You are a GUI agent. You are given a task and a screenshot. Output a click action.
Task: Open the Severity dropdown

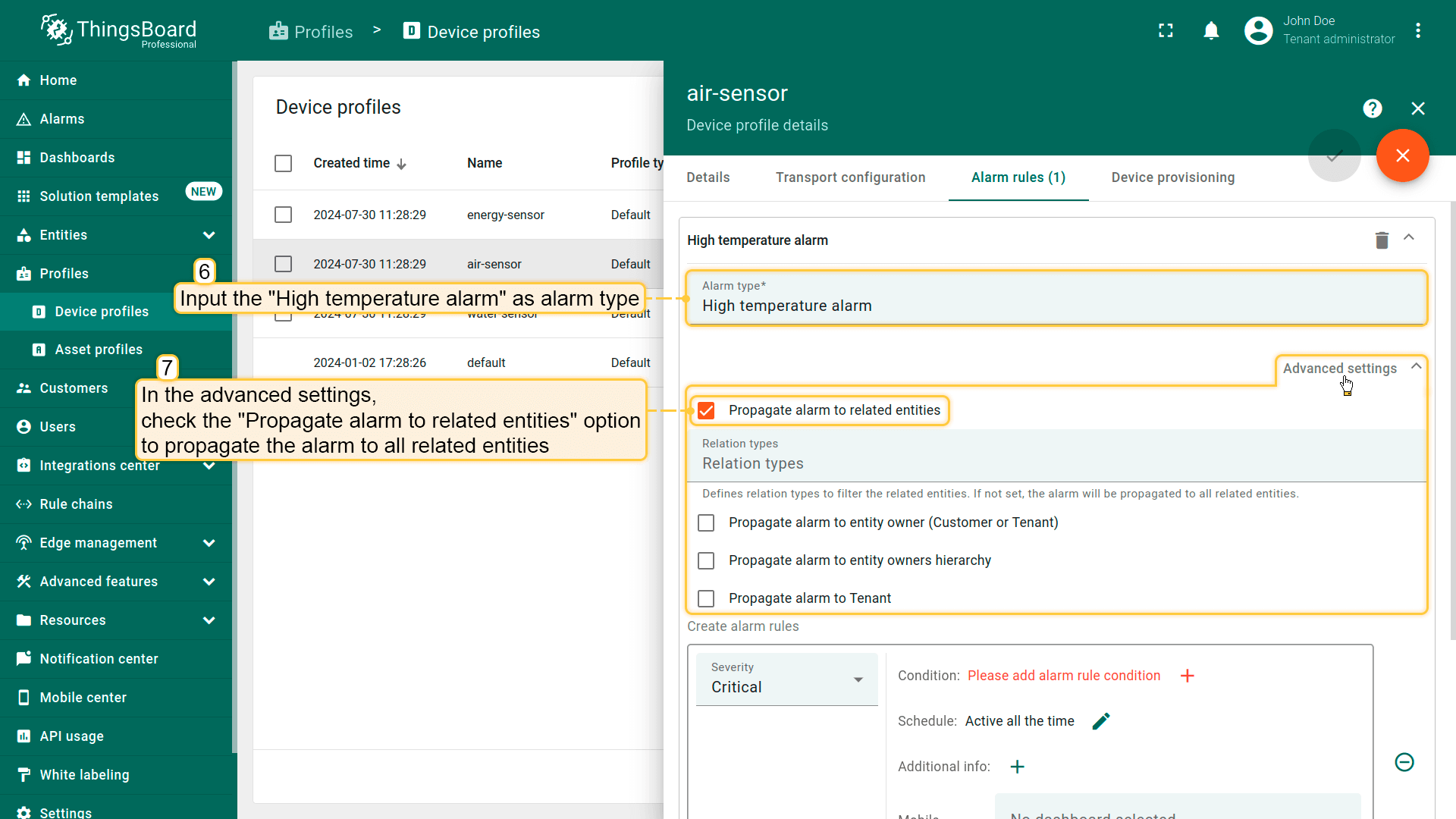[786, 679]
